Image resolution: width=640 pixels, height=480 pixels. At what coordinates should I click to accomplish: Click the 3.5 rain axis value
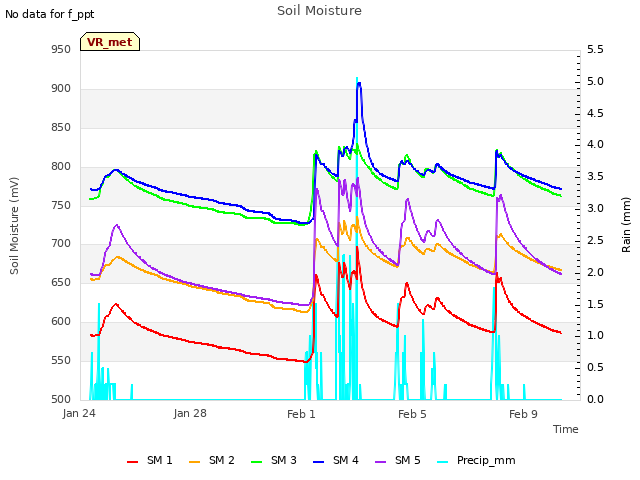[595, 177]
